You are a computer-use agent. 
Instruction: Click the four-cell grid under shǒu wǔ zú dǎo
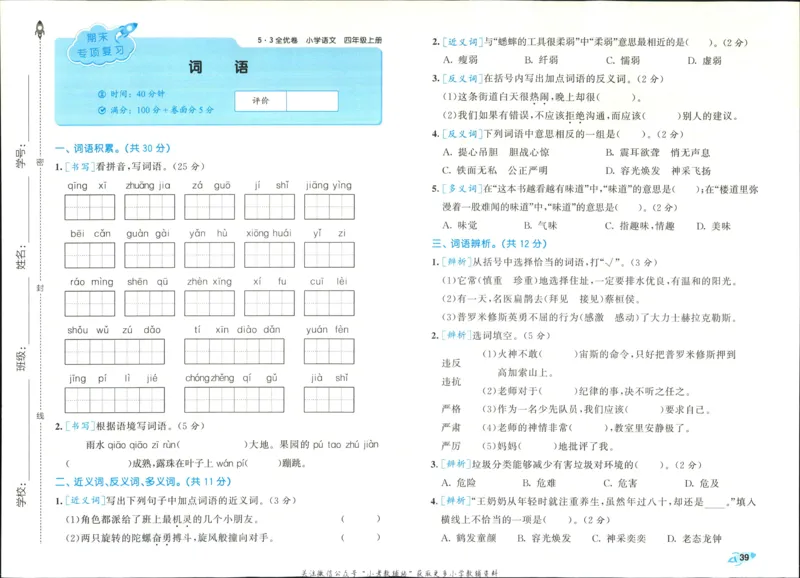click(x=115, y=351)
